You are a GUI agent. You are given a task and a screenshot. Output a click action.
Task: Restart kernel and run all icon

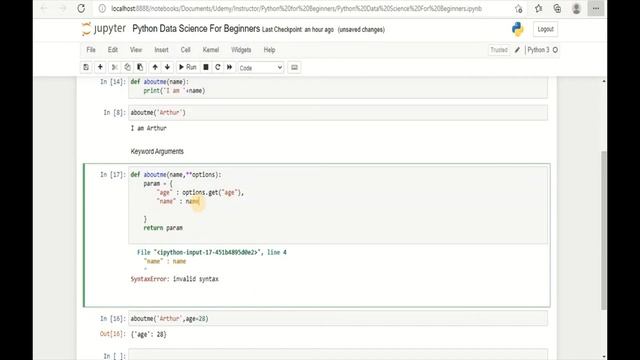[229, 67]
